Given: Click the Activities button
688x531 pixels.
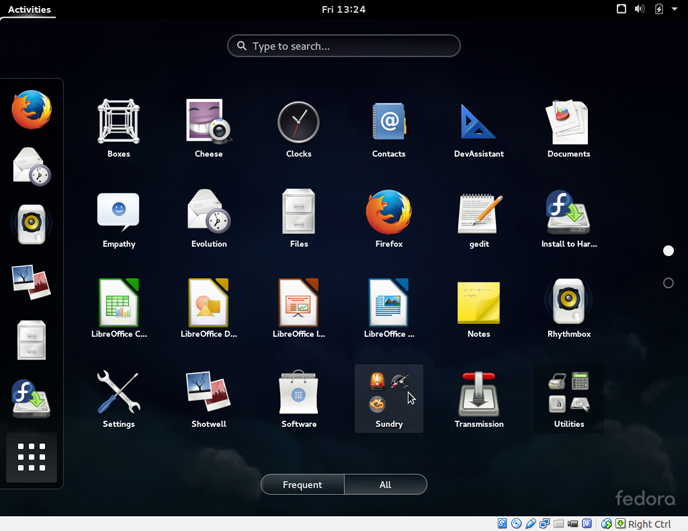Looking at the screenshot, I should [x=29, y=9].
